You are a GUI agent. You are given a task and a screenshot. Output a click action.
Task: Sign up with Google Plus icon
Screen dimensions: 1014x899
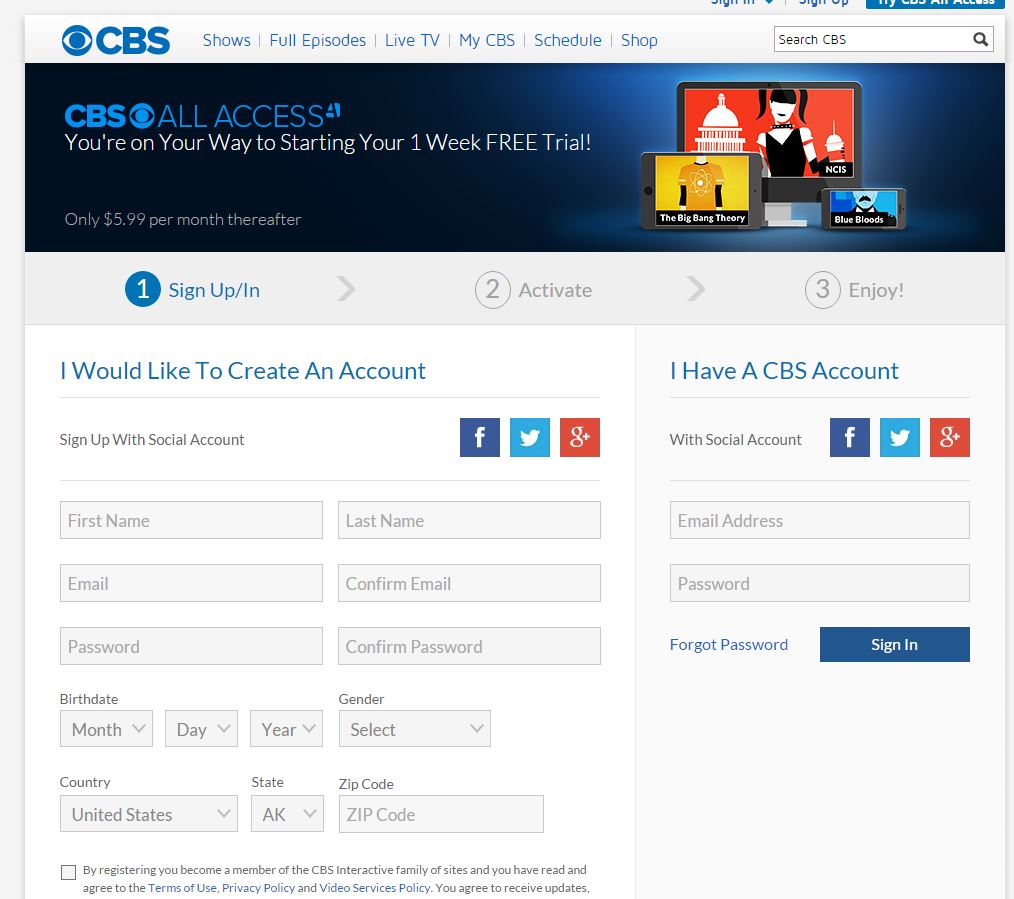pos(579,437)
